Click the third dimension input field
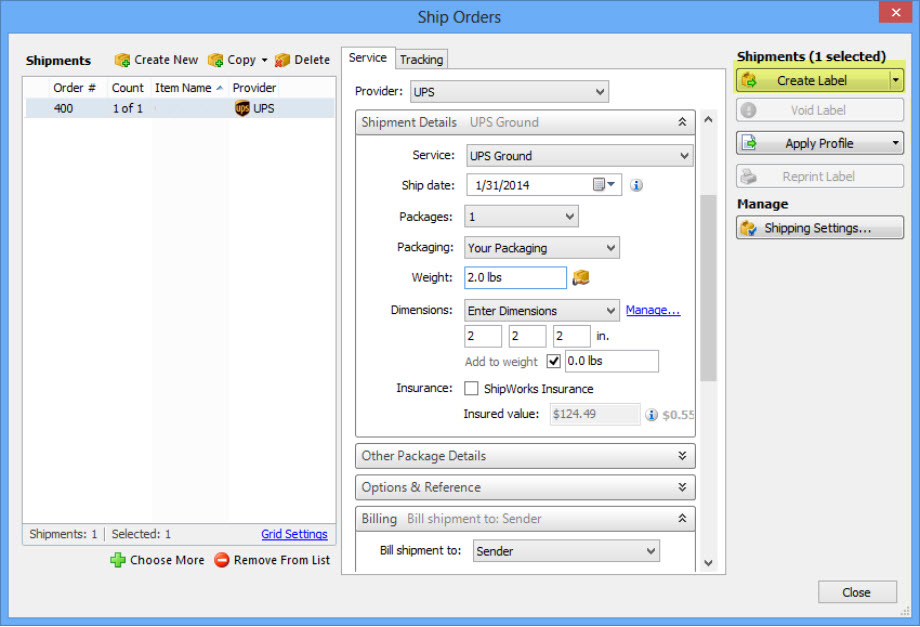Viewport: 920px width, 627px height. pos(571,336)
